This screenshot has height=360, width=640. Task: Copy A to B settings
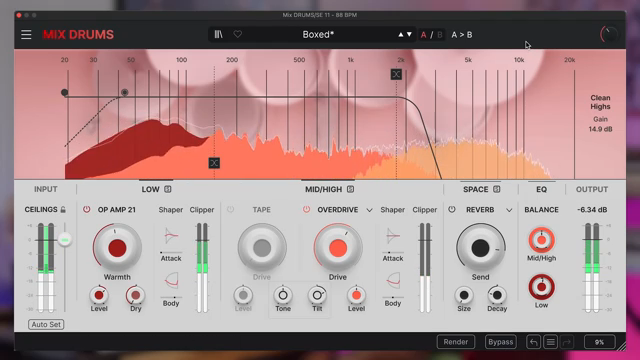pyautogui.click(x=462, y=35)
